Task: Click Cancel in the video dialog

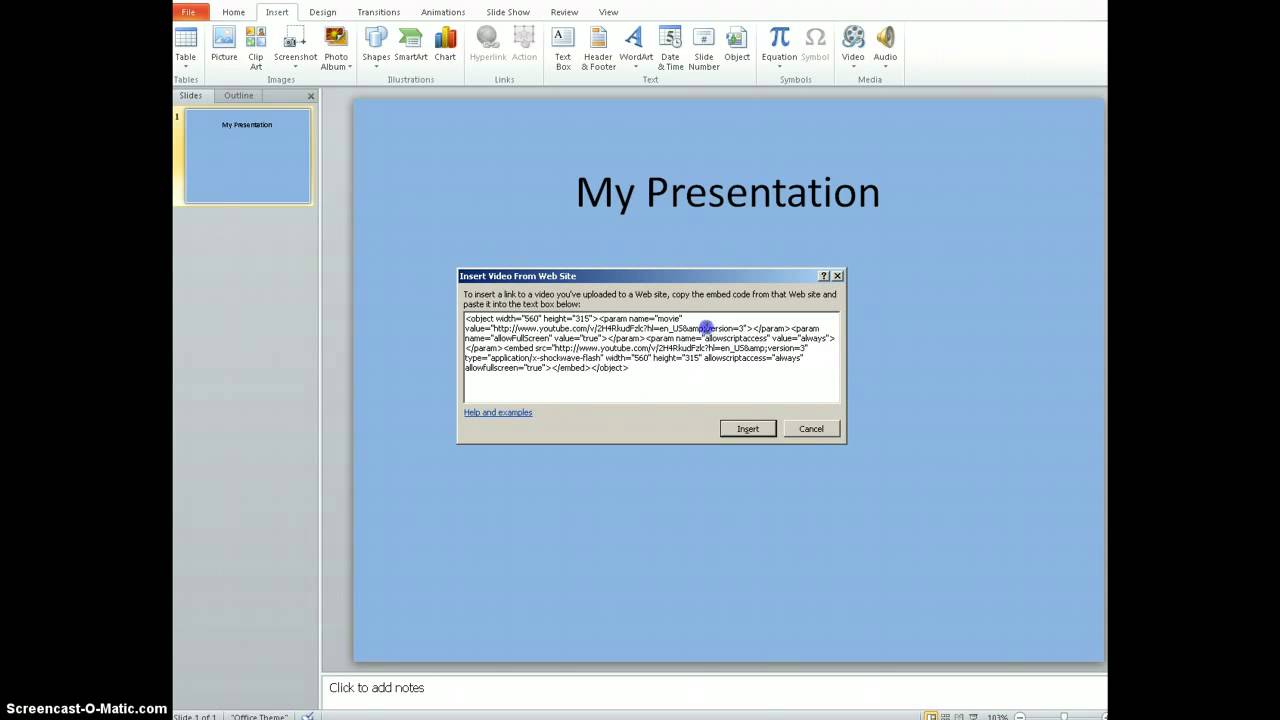Action: pos(811,429)
